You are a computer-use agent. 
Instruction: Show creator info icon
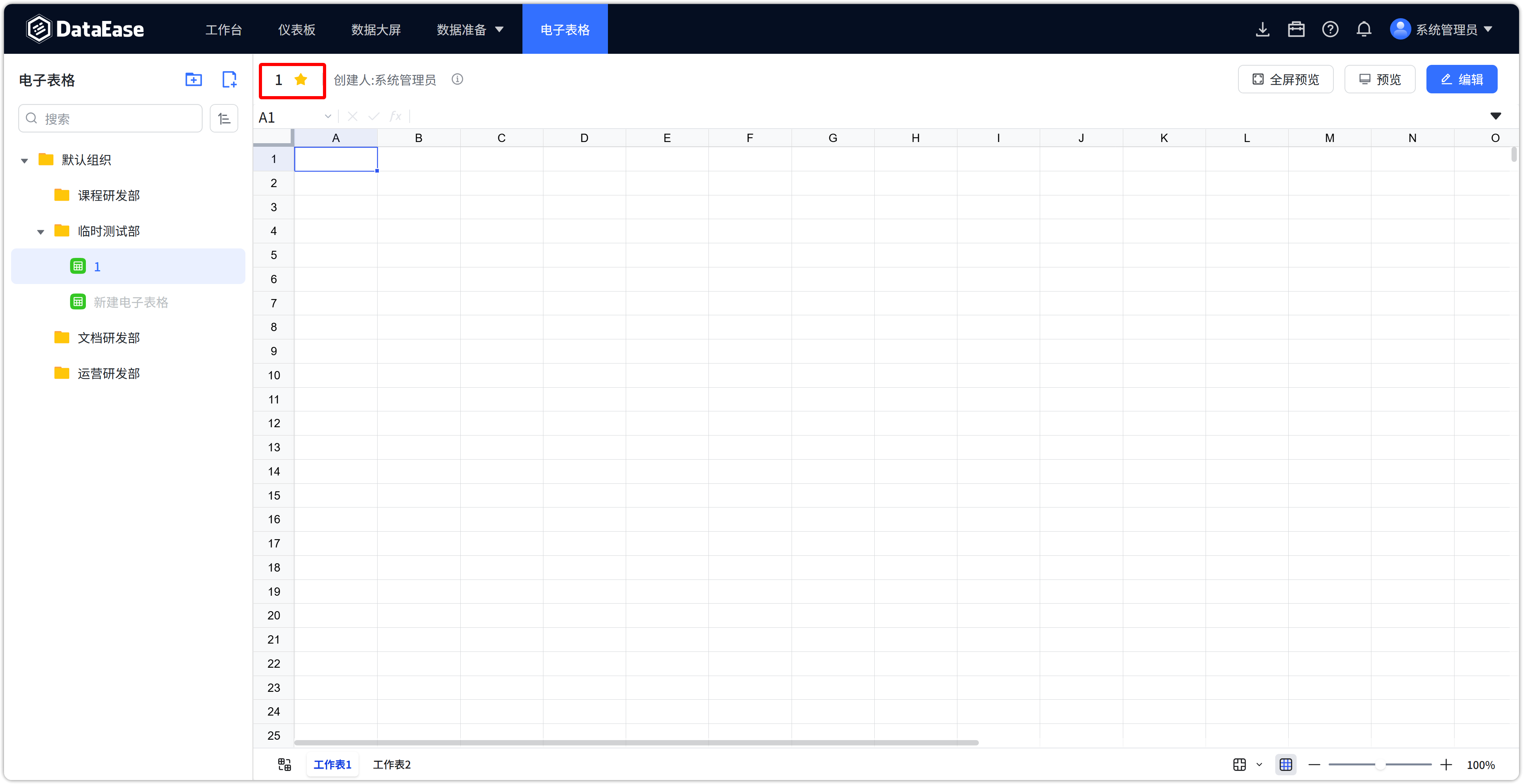(x=457, y=79)
